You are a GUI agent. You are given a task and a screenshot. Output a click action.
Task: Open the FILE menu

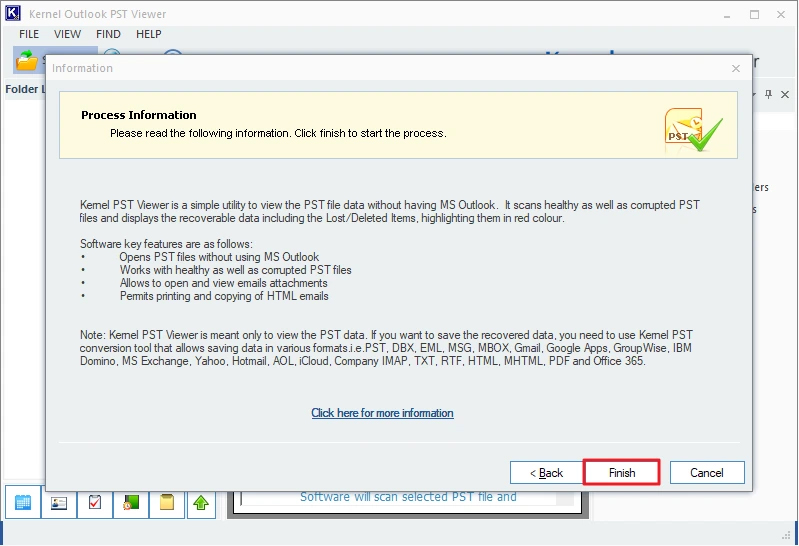click(29, 34)
